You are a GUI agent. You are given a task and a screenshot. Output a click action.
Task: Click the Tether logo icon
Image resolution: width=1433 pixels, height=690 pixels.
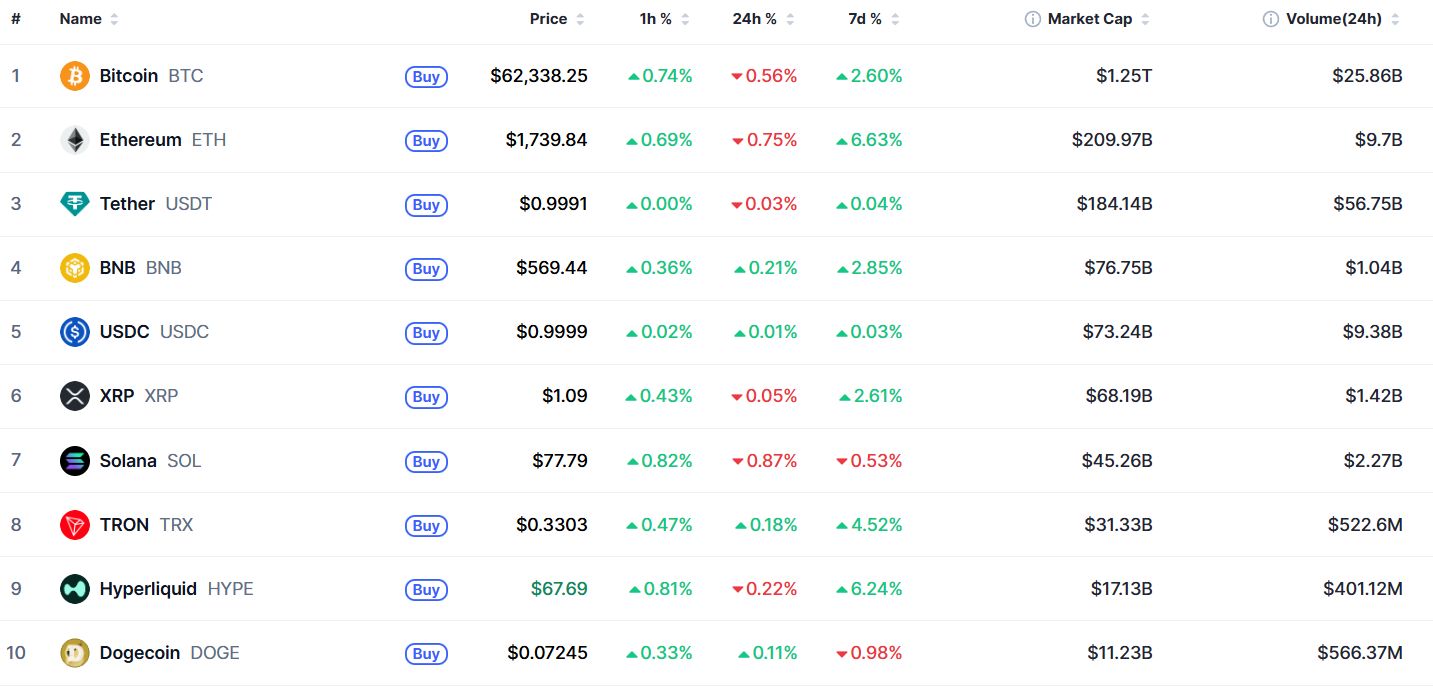click(x=75, y=204)
